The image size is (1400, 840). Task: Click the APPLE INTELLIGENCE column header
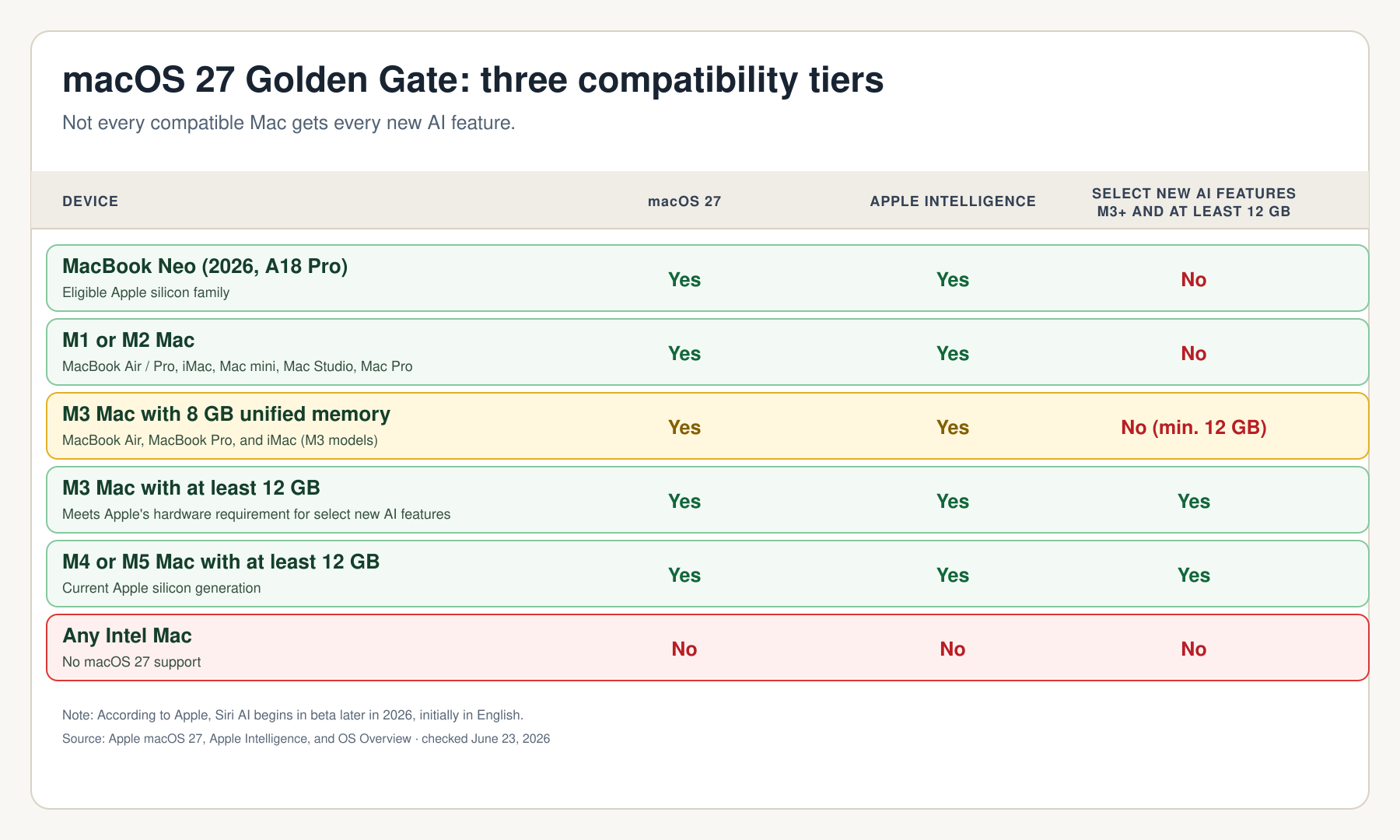click(x=953, y=201)
